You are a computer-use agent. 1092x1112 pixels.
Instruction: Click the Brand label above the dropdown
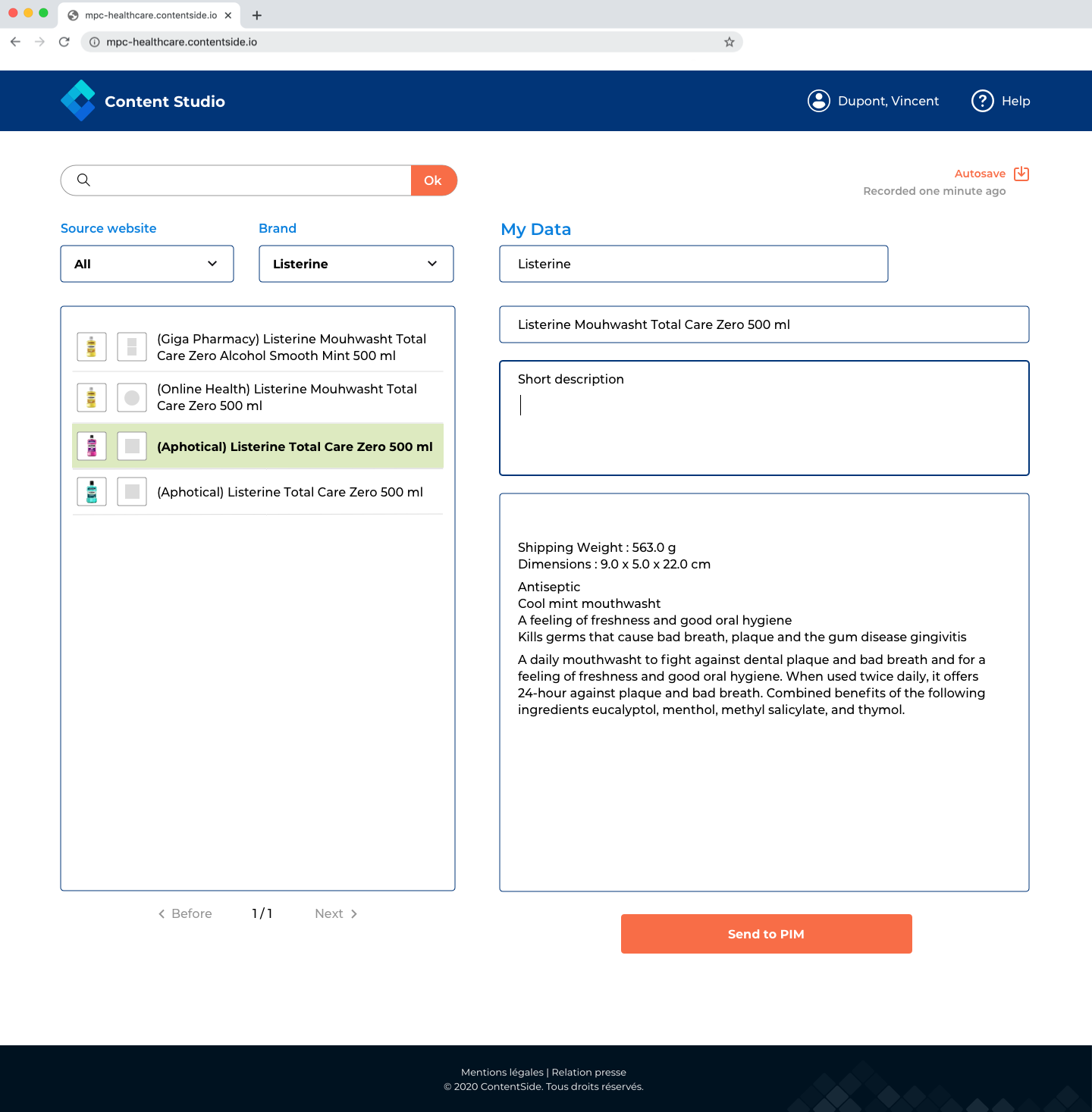coord(278,228)
